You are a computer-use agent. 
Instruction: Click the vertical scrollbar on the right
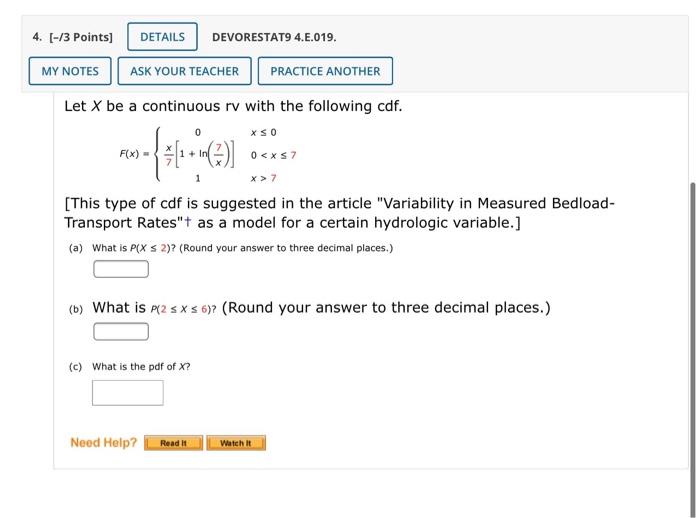pyautogui.click(x=693, y=348)
